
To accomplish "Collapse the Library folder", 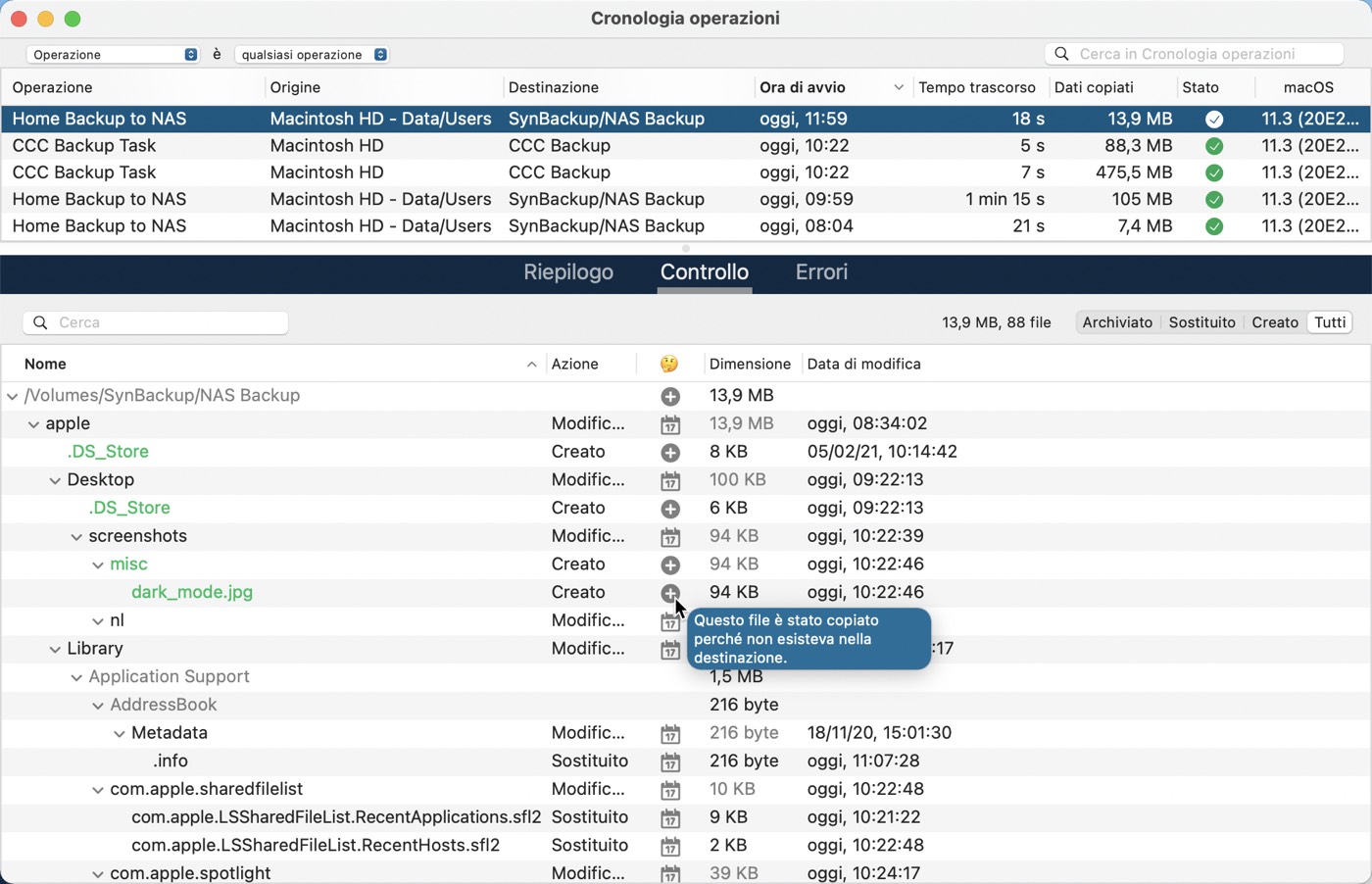I will pyautogui.click(x=55, y=649).
